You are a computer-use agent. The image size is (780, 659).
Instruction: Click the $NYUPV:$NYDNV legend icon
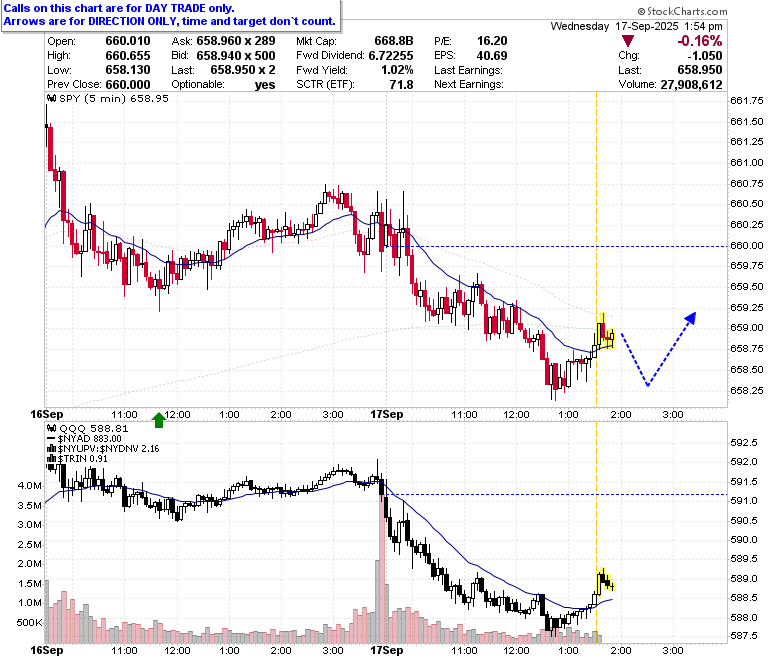51,449
